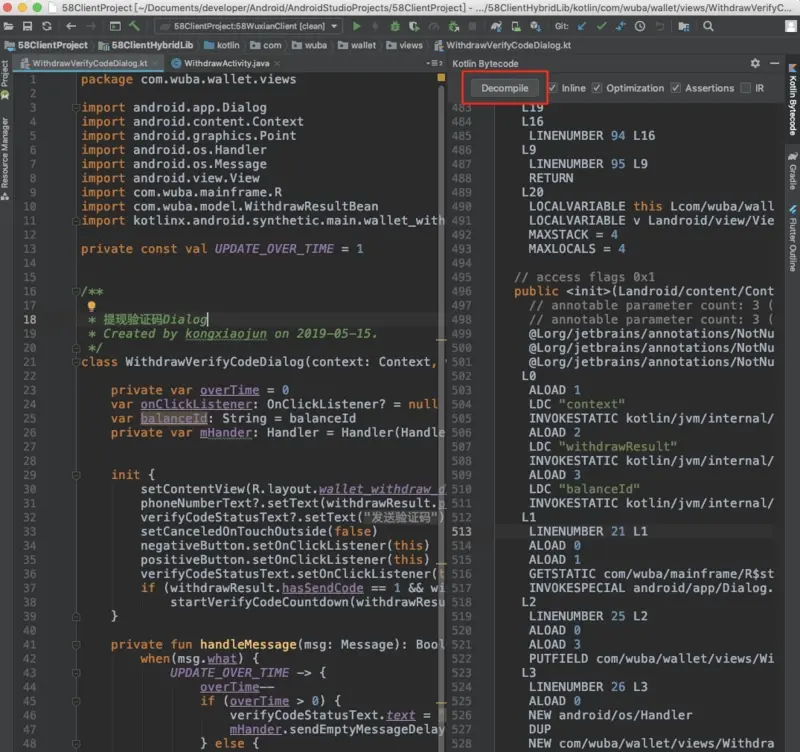Image resolution: width=800 pixels, height=752 pixels.
Task: Click the yellow warning indicator above scrollbar
Action: (x=441, y=78)
